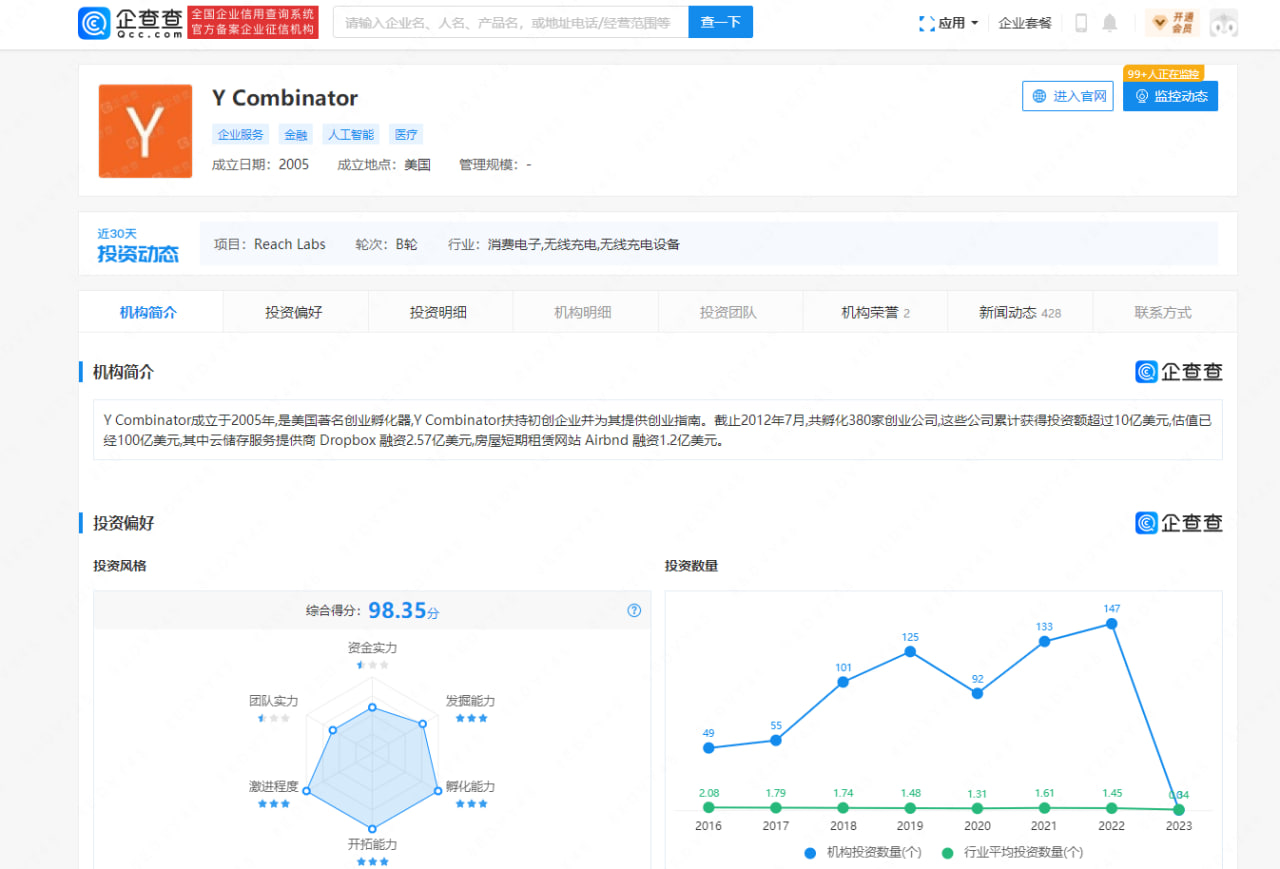Switch to the 投资明细 tab
The image size is (1280, 869).
[439, 312]
